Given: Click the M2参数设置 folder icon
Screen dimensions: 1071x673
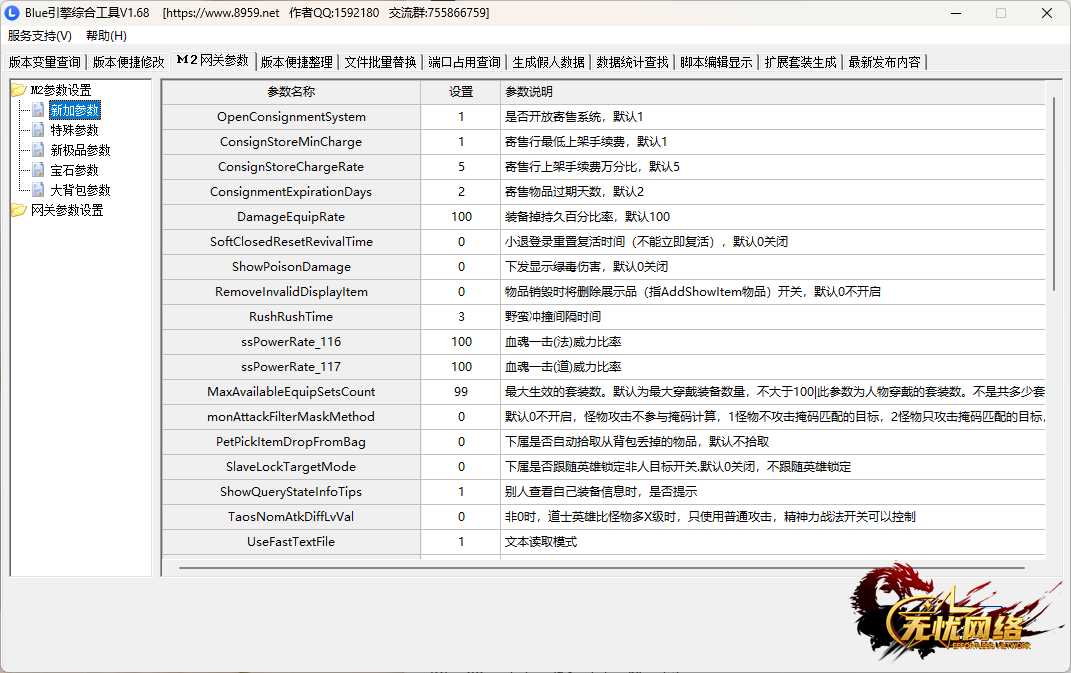Looking at the screenshot, I should point(19,90).
